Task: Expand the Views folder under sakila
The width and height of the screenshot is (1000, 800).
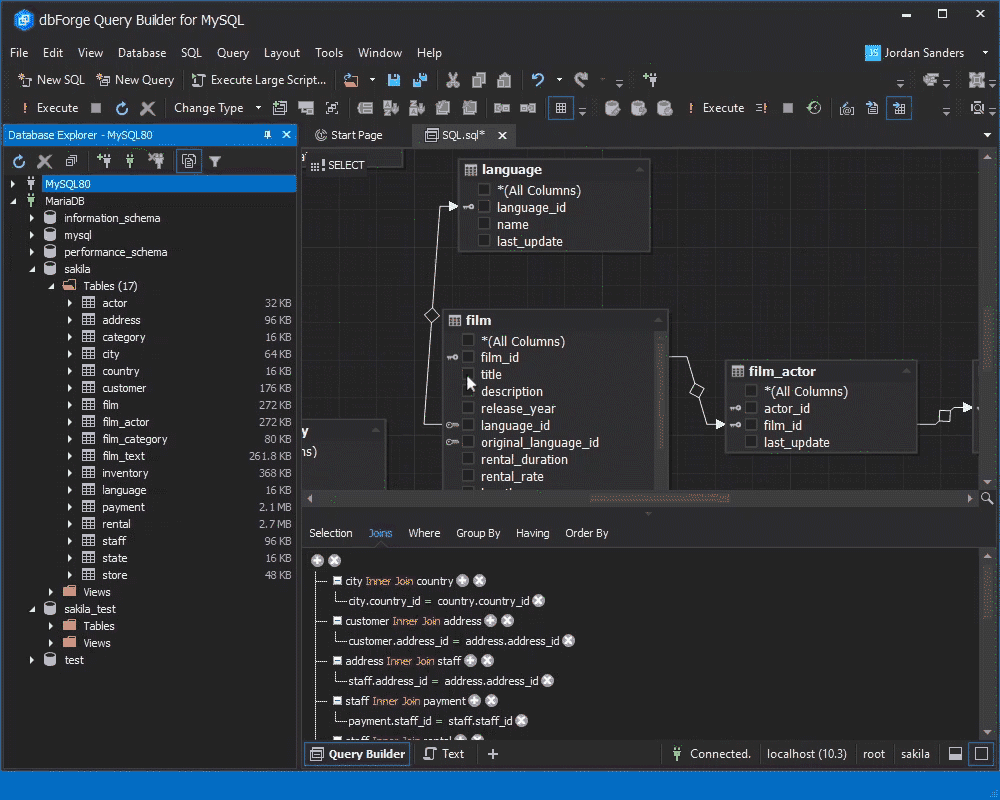Action: coord(51,592)
